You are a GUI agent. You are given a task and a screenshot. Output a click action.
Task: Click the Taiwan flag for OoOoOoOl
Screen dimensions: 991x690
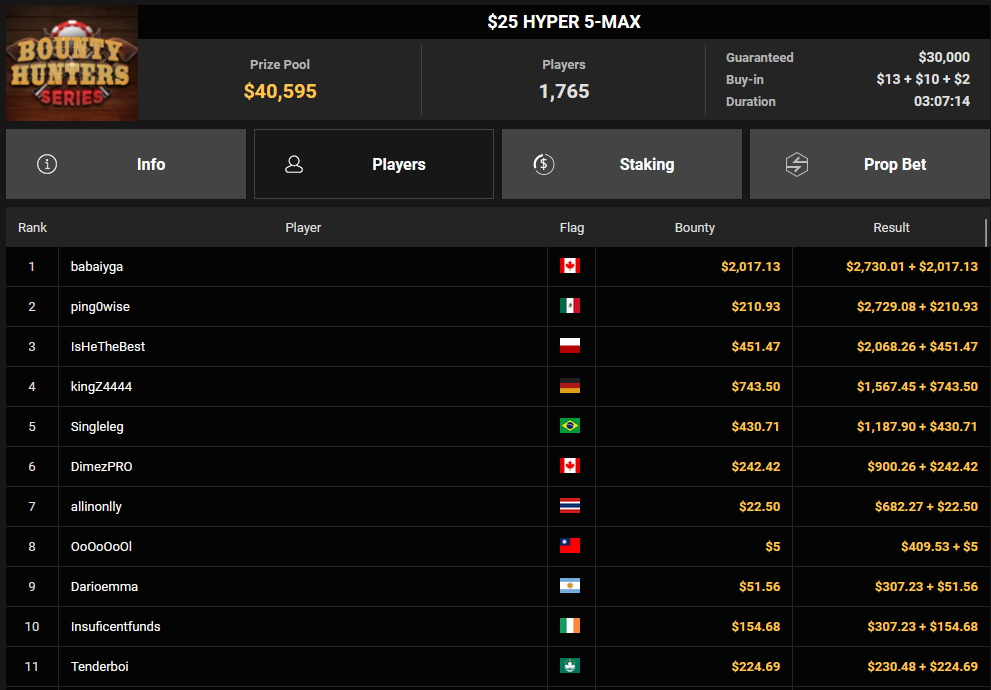pos(569,546)
